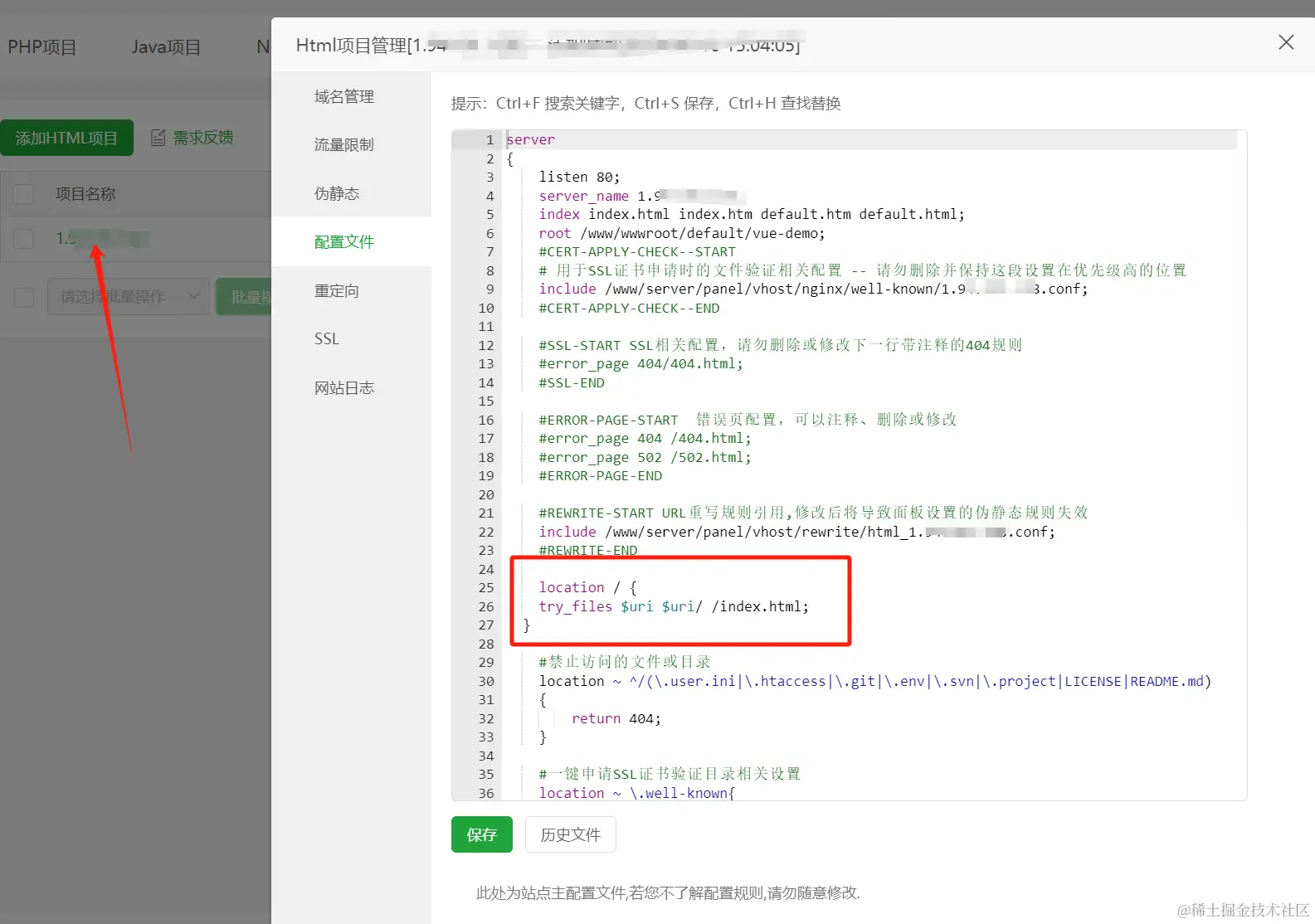Screen dimensions: 1315x924
Task: Click the include rewrite conf line
Action: coord(797,532)
